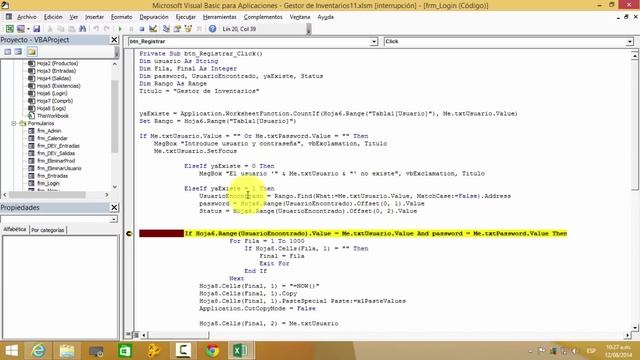This screenshot has height=360, width=640.
Task: Click the Undo arrow icon
Action: [96, 29]
